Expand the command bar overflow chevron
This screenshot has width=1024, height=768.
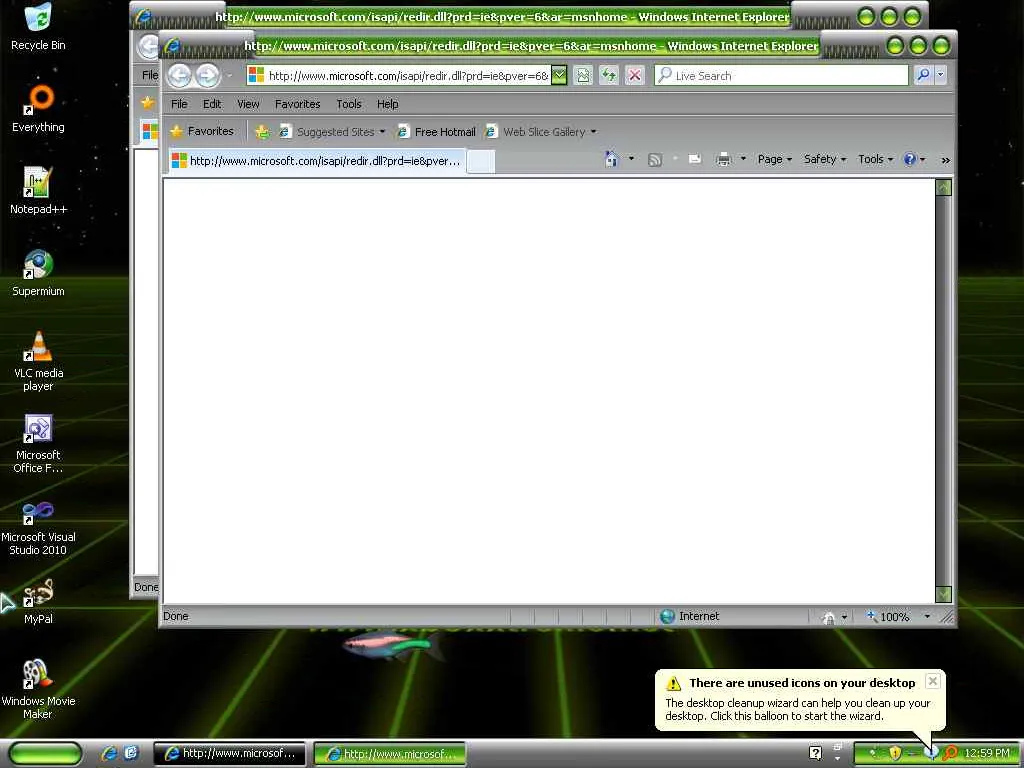(x=945, y=160)
